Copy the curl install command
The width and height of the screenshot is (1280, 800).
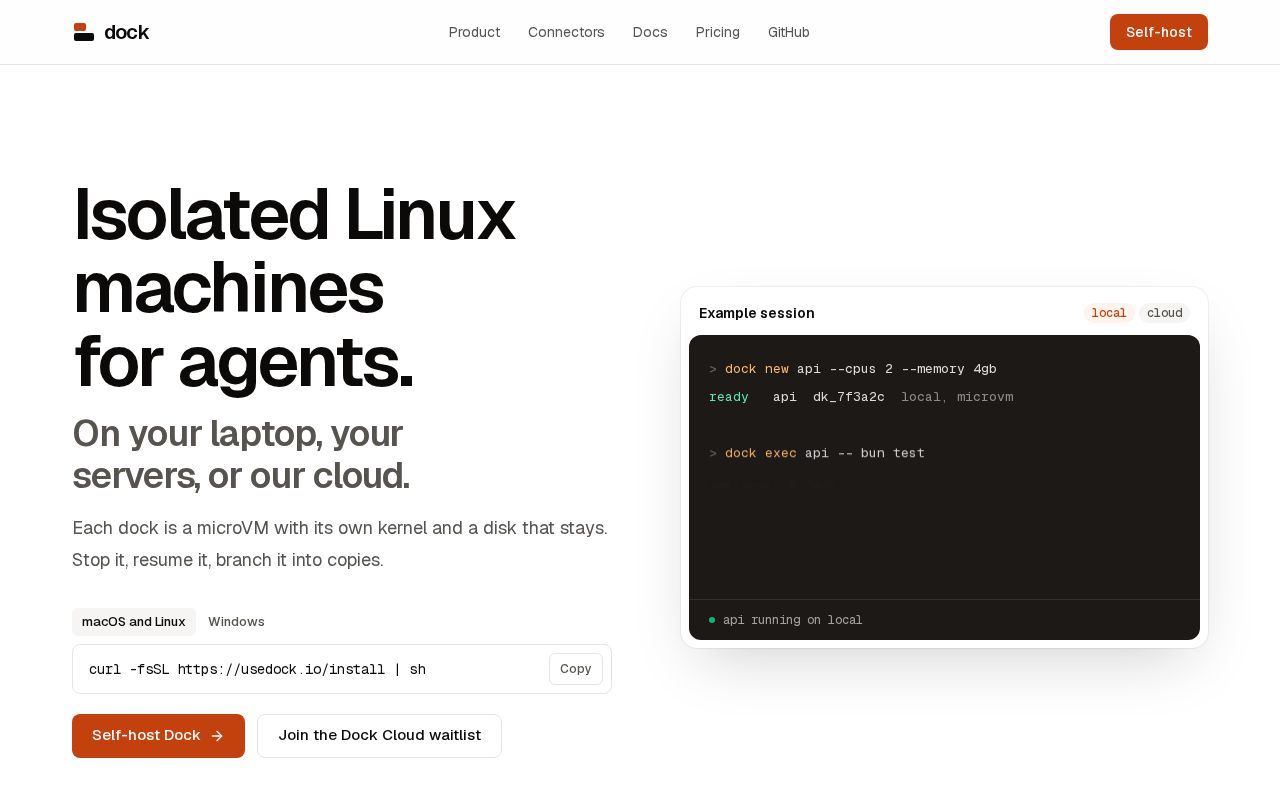[576, 669]
